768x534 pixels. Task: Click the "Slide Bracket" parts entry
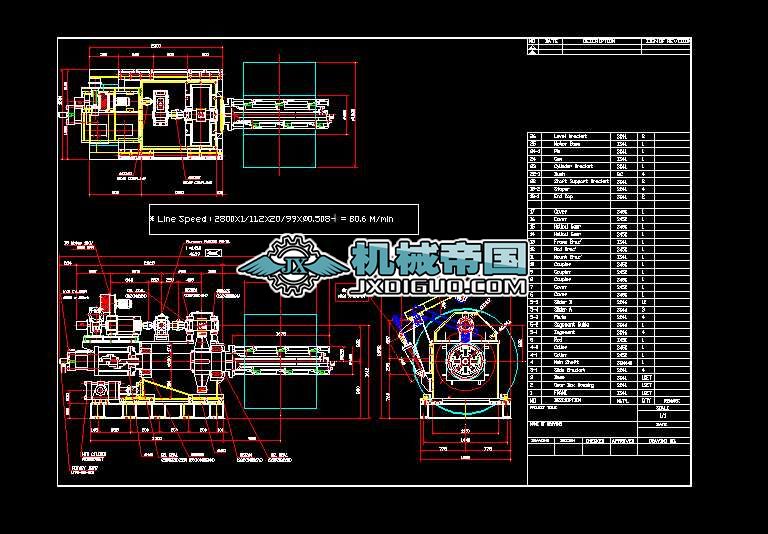click(x=609, y=370)
